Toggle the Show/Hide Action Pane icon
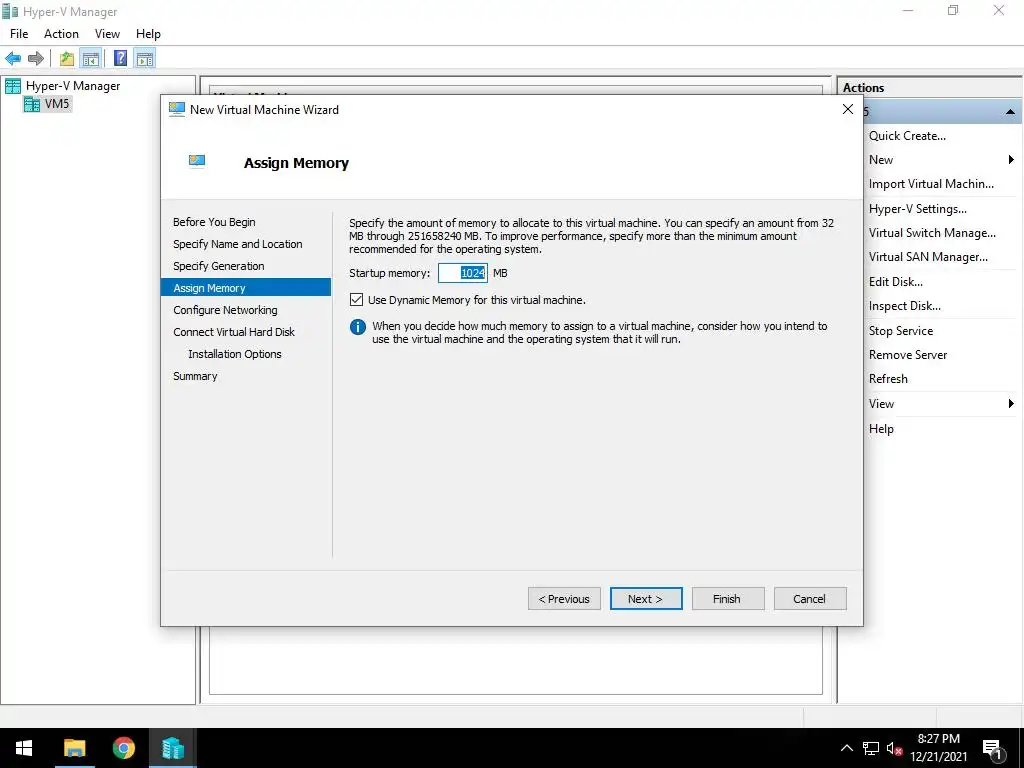Image resolution: width=1024 pixels, height=768 pixels. (x=145, y=59)
